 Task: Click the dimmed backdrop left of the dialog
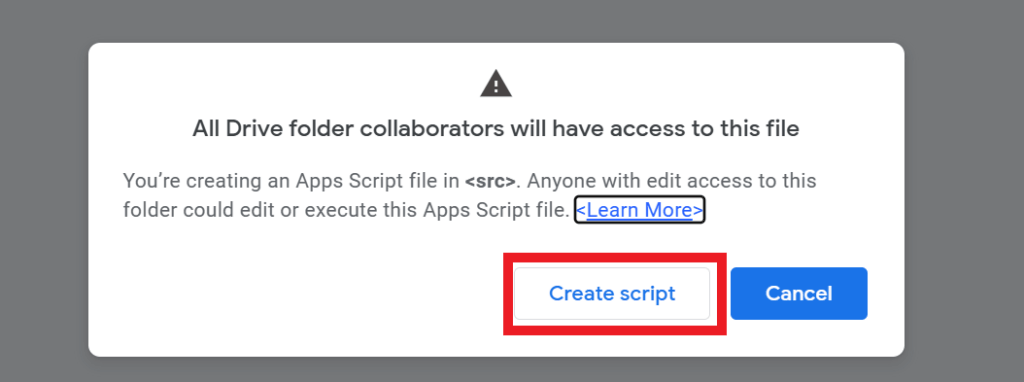(x=44, y=196)
